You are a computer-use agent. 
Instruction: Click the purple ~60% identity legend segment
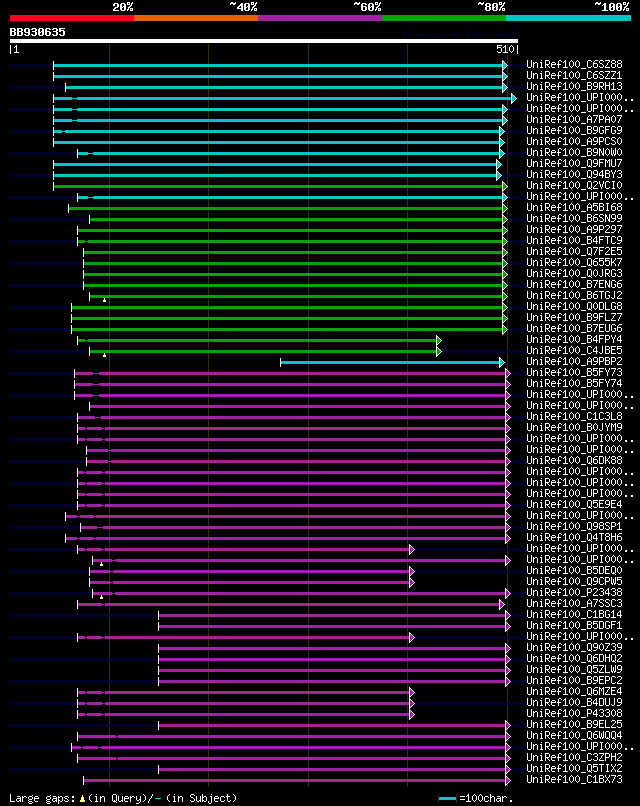click(x=320, y=18)
